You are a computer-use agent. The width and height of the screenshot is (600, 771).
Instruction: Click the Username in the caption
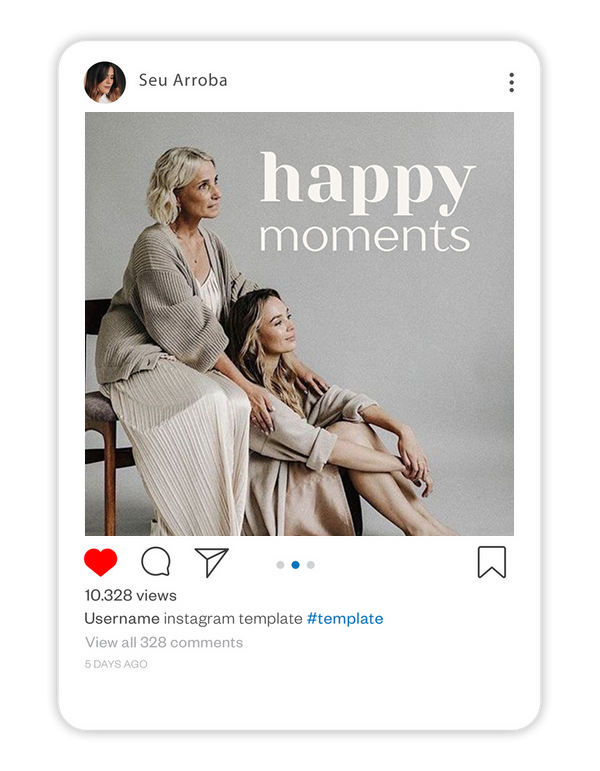coord(122,619)
